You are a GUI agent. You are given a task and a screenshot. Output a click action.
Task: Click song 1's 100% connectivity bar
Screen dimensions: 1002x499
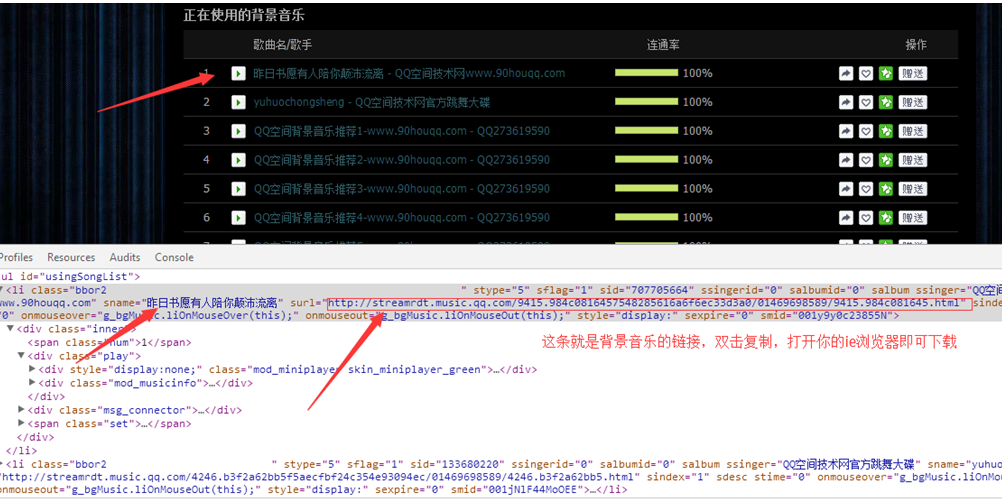click(646, 73)
